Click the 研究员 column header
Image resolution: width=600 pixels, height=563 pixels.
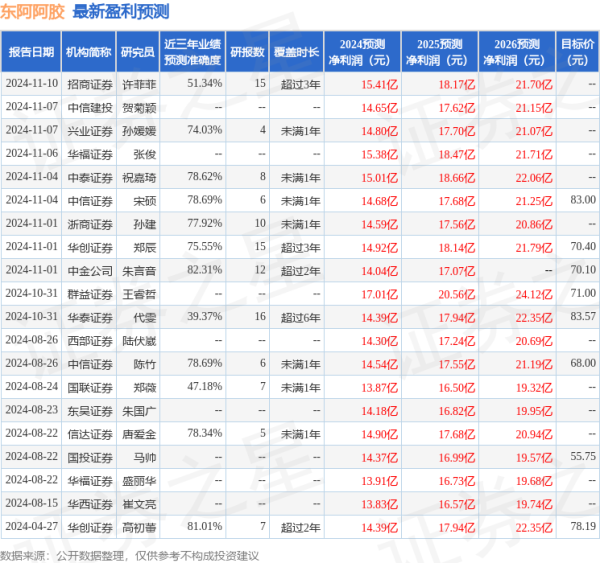coord(138,52)
